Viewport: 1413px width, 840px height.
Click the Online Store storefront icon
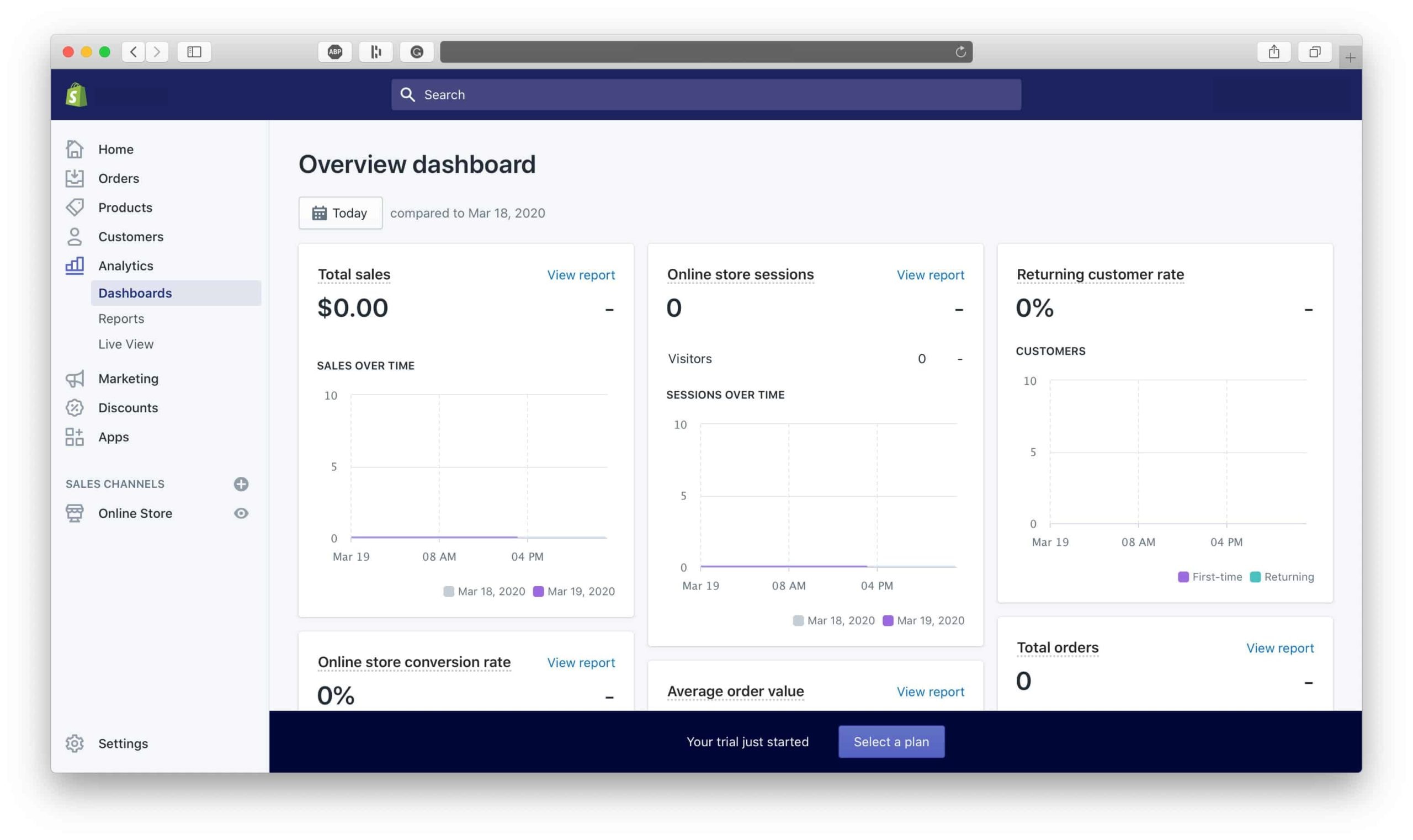(x=74, y=513)
